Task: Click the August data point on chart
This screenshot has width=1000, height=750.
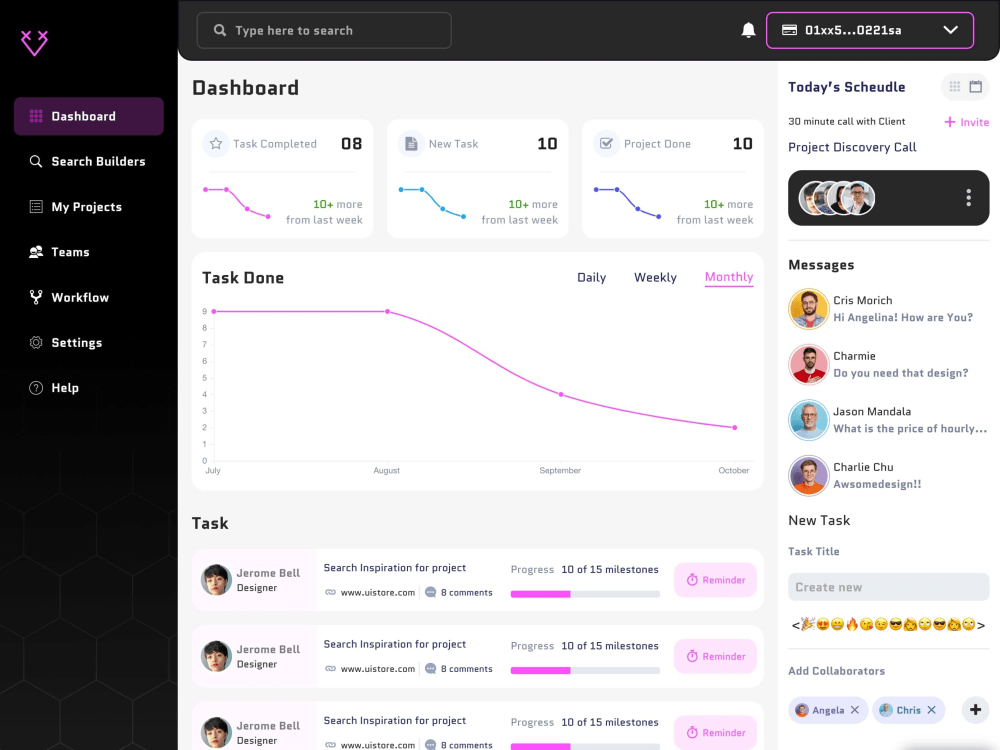Action: [388, 312]
